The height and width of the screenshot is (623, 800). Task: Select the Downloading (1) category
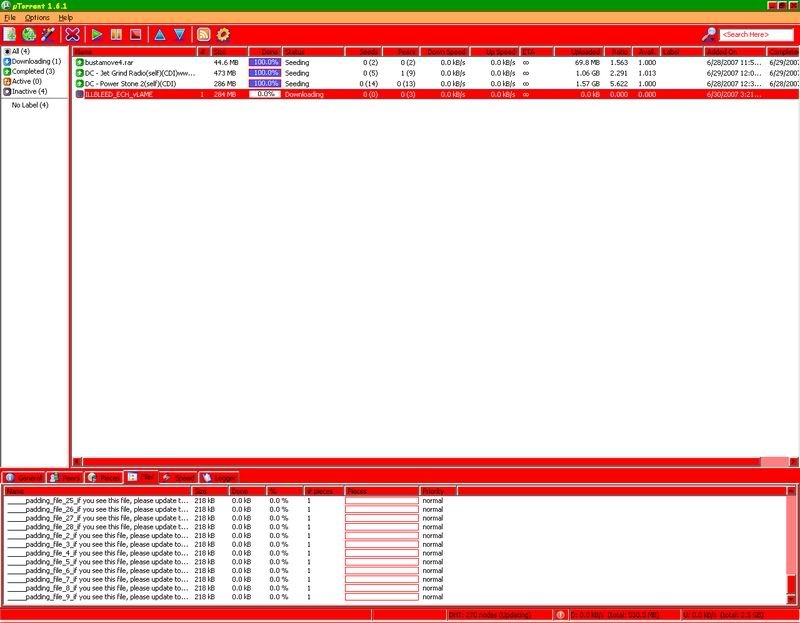(x=32, y=61)
